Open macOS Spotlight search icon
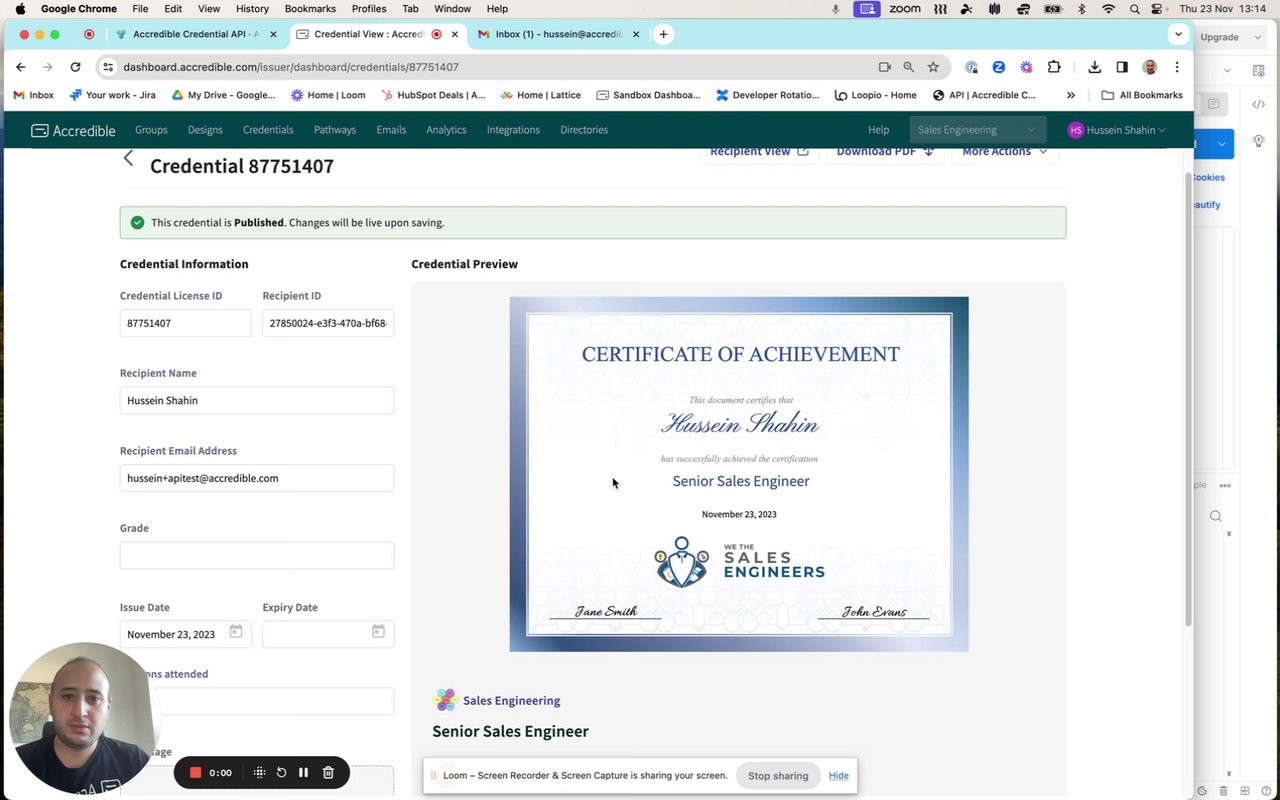The height and width of the screenshot is (800, 1280). pyautogui.click(x=1134, y=9)
